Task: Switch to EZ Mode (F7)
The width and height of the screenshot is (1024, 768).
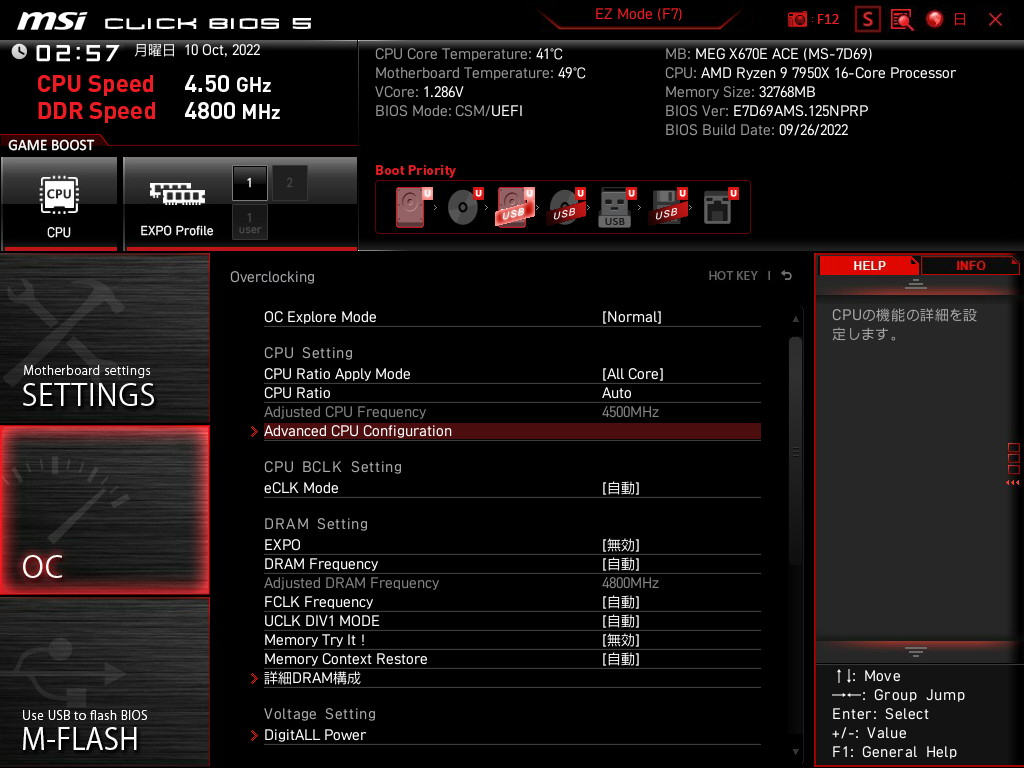Action: [x=639, y=14]
